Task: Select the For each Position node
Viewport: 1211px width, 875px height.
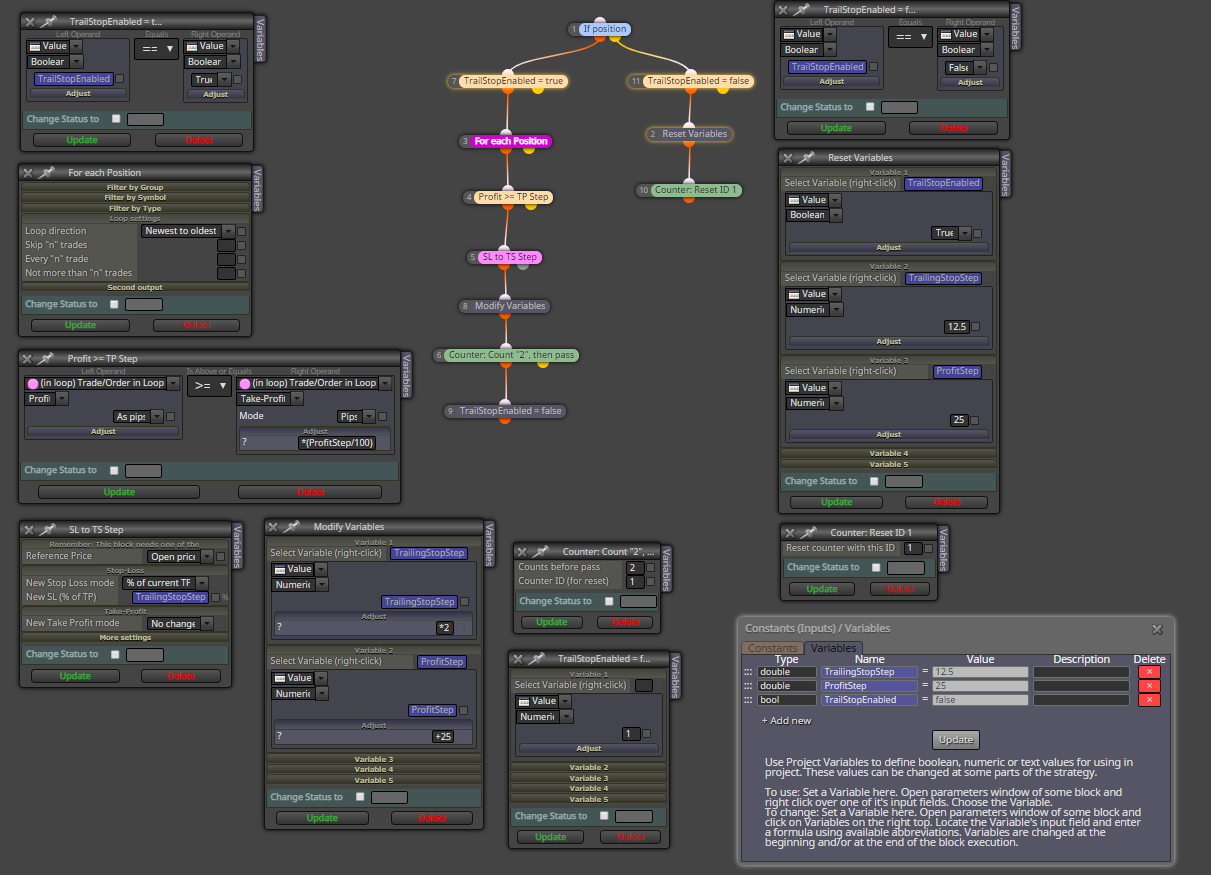Action: pos(511,141)
